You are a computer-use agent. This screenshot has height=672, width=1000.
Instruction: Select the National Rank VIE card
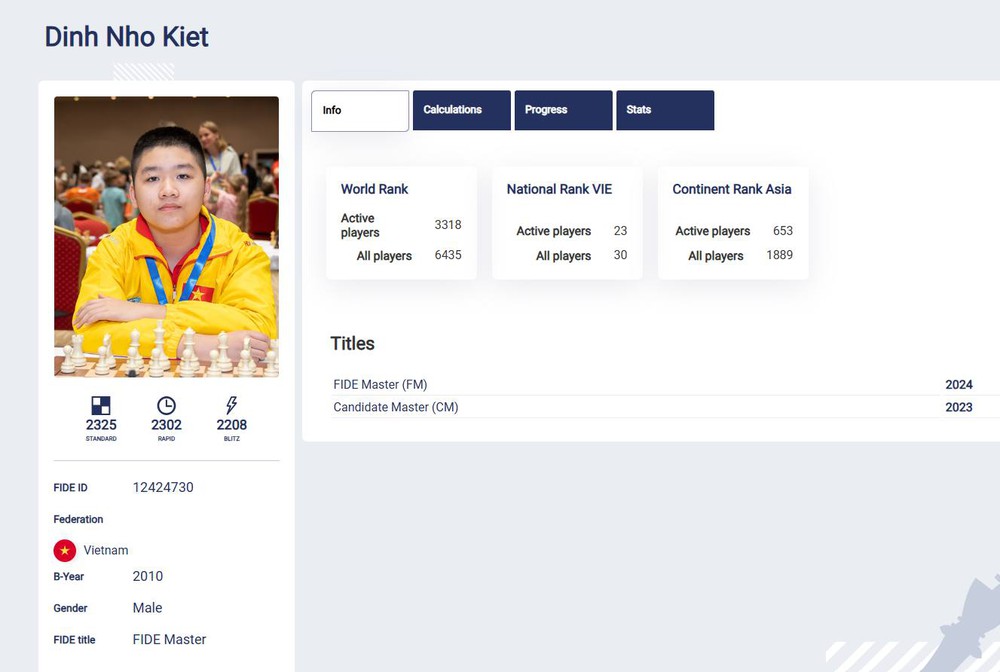567,223
